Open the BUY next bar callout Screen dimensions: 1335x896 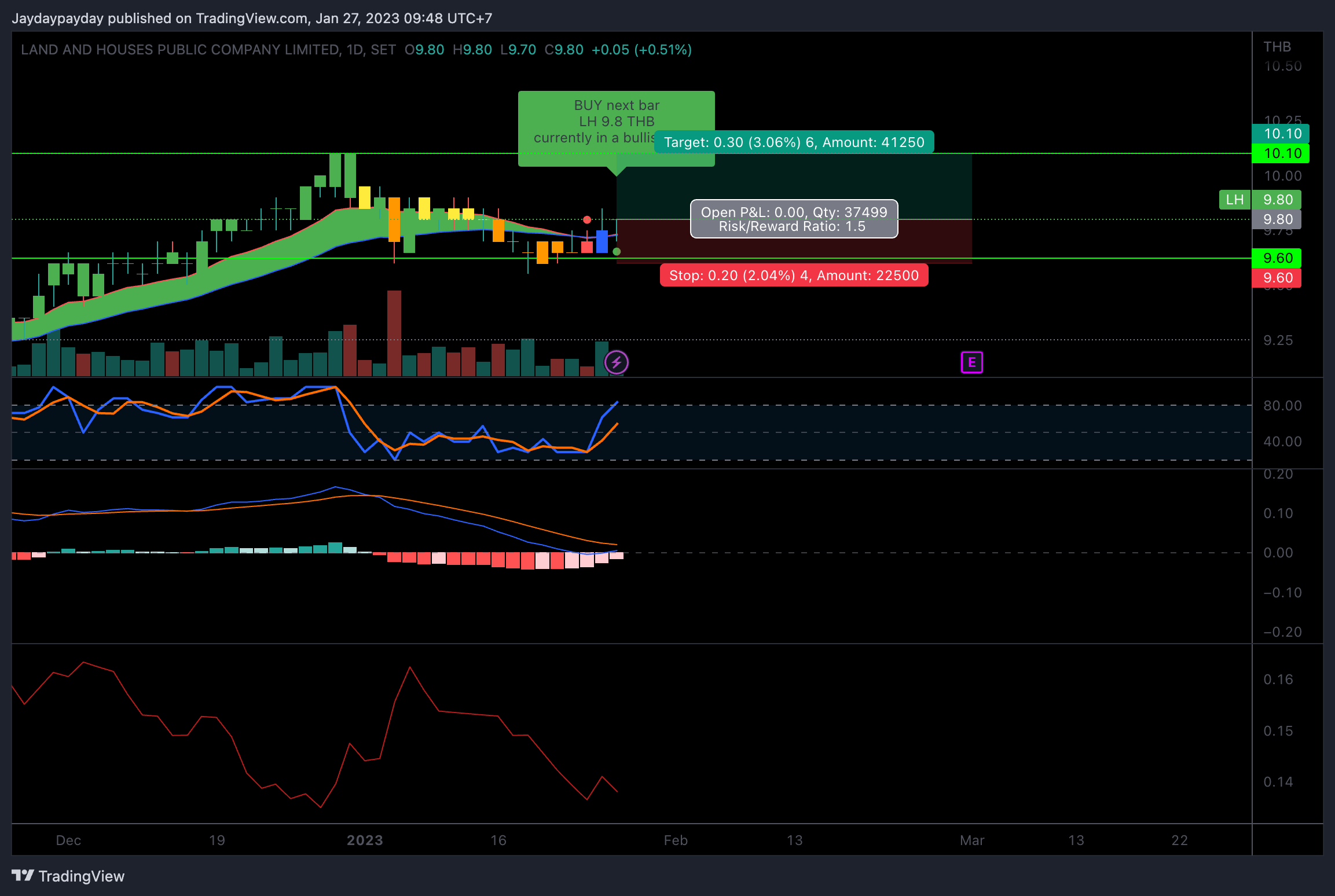616,128
